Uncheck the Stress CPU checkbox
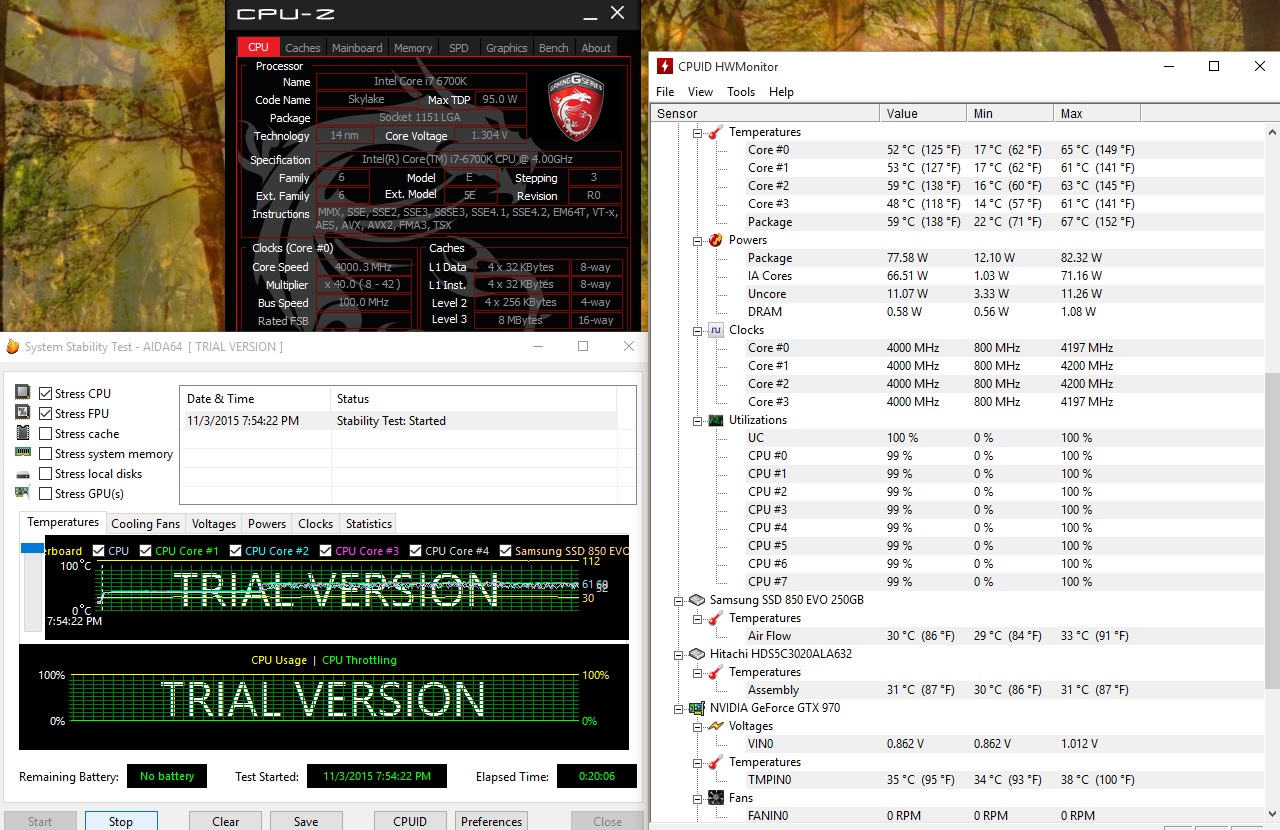Viewport: 1280px width, 830px height. [45, 394]
